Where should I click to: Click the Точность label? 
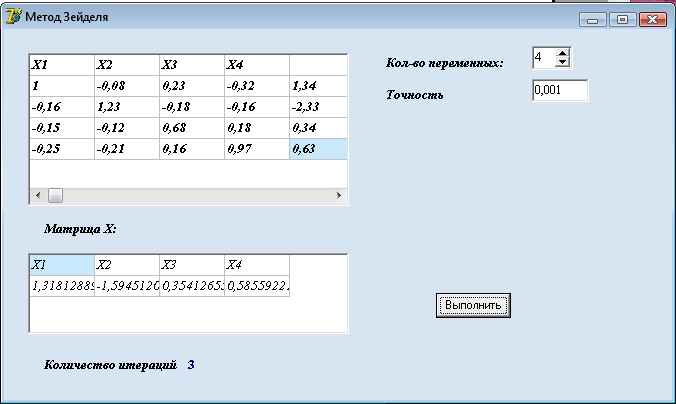[x=414, y=95]
